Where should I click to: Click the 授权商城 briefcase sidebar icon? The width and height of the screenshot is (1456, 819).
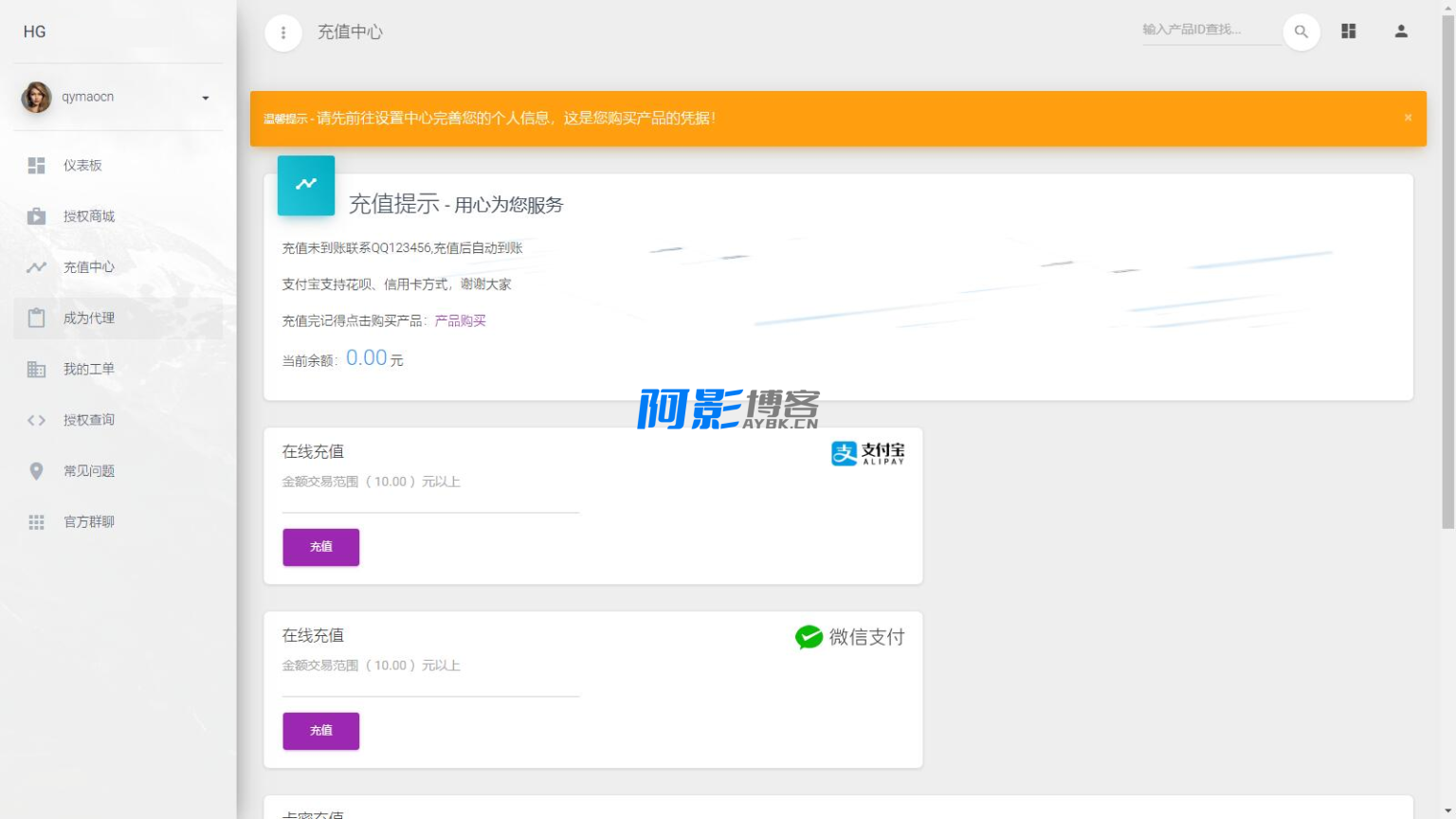click(x=36, y=217)
